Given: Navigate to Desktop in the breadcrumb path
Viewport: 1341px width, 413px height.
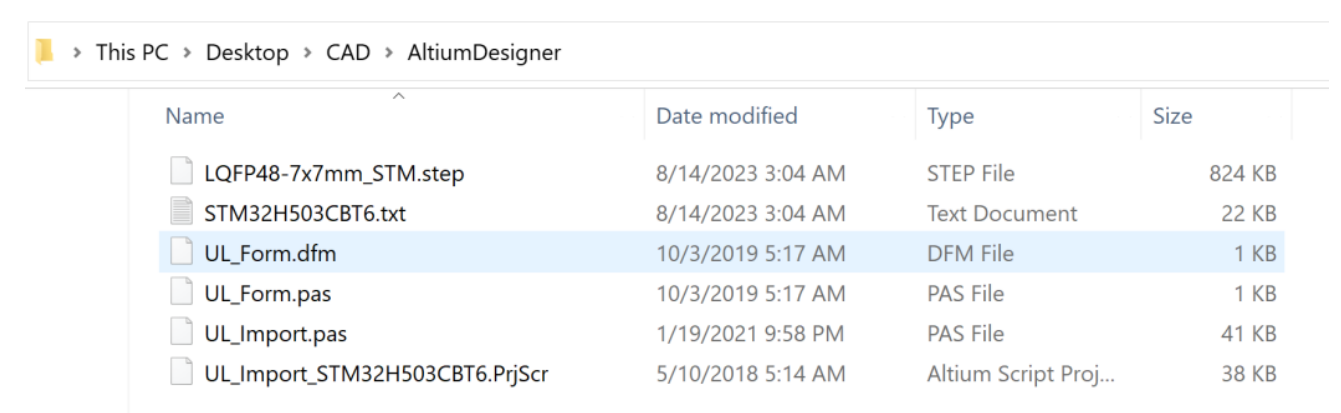Looking at the screenshot, I should tap(247, 52).
